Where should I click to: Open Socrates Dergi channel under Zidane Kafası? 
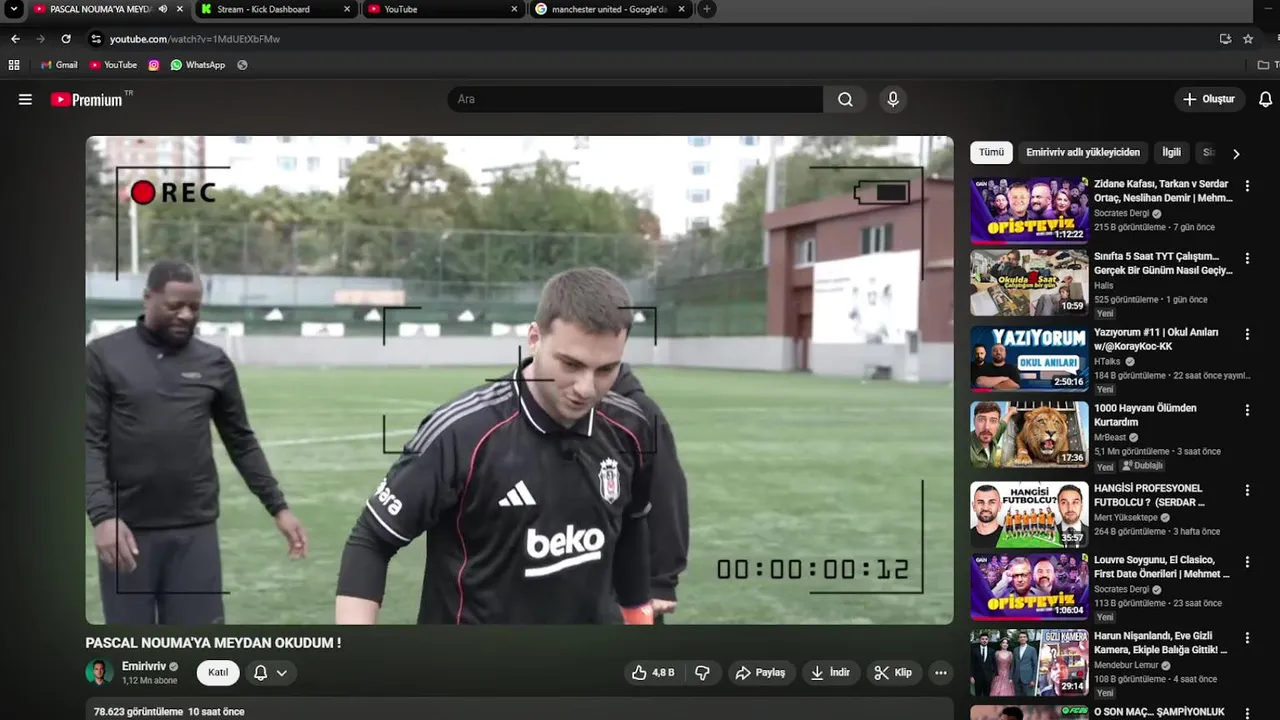tap(1122, 213)
